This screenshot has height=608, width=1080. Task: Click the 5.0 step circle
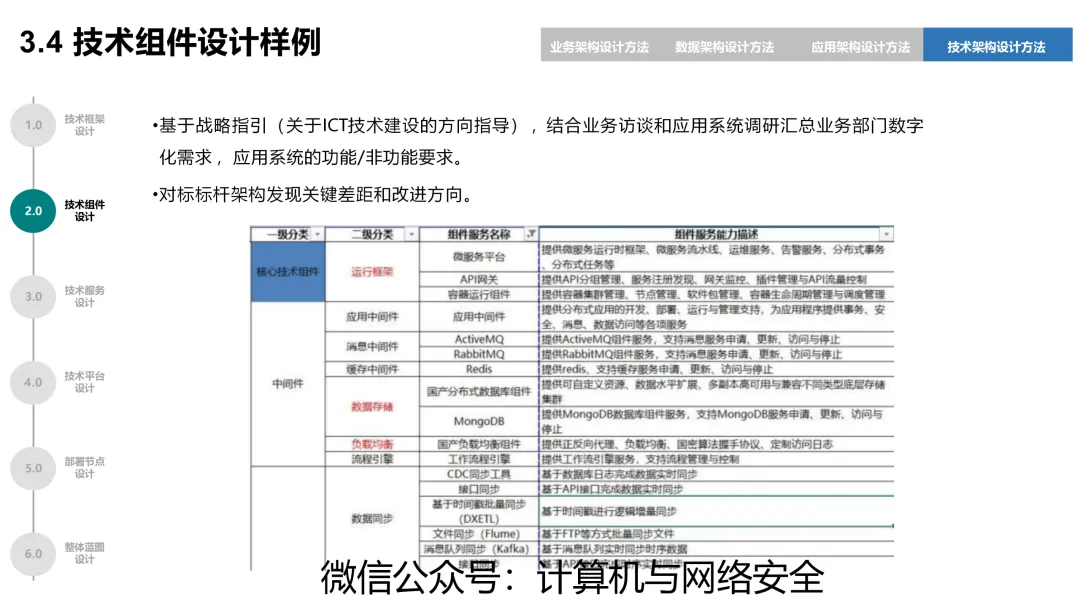pos(33,468)
